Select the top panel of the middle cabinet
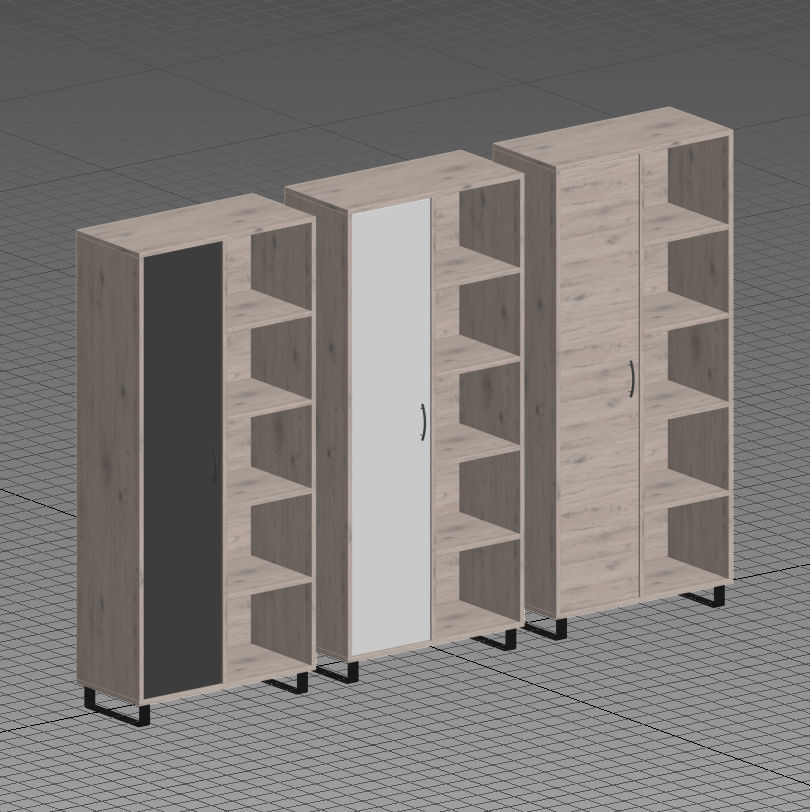 [404, 181]
